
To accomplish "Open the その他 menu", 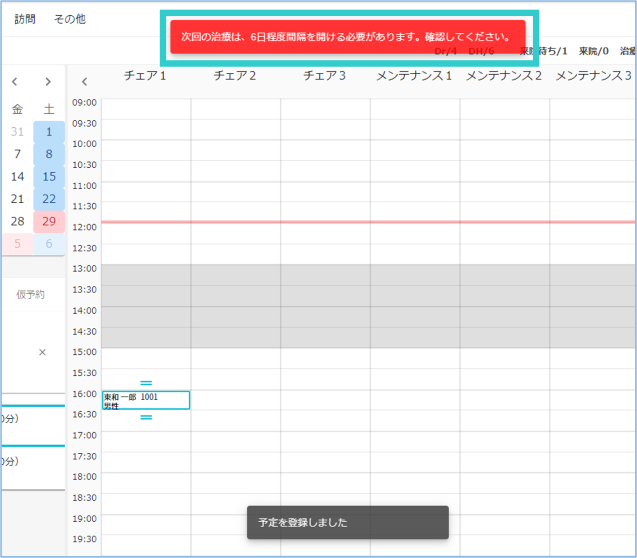I will coord(70,19).
